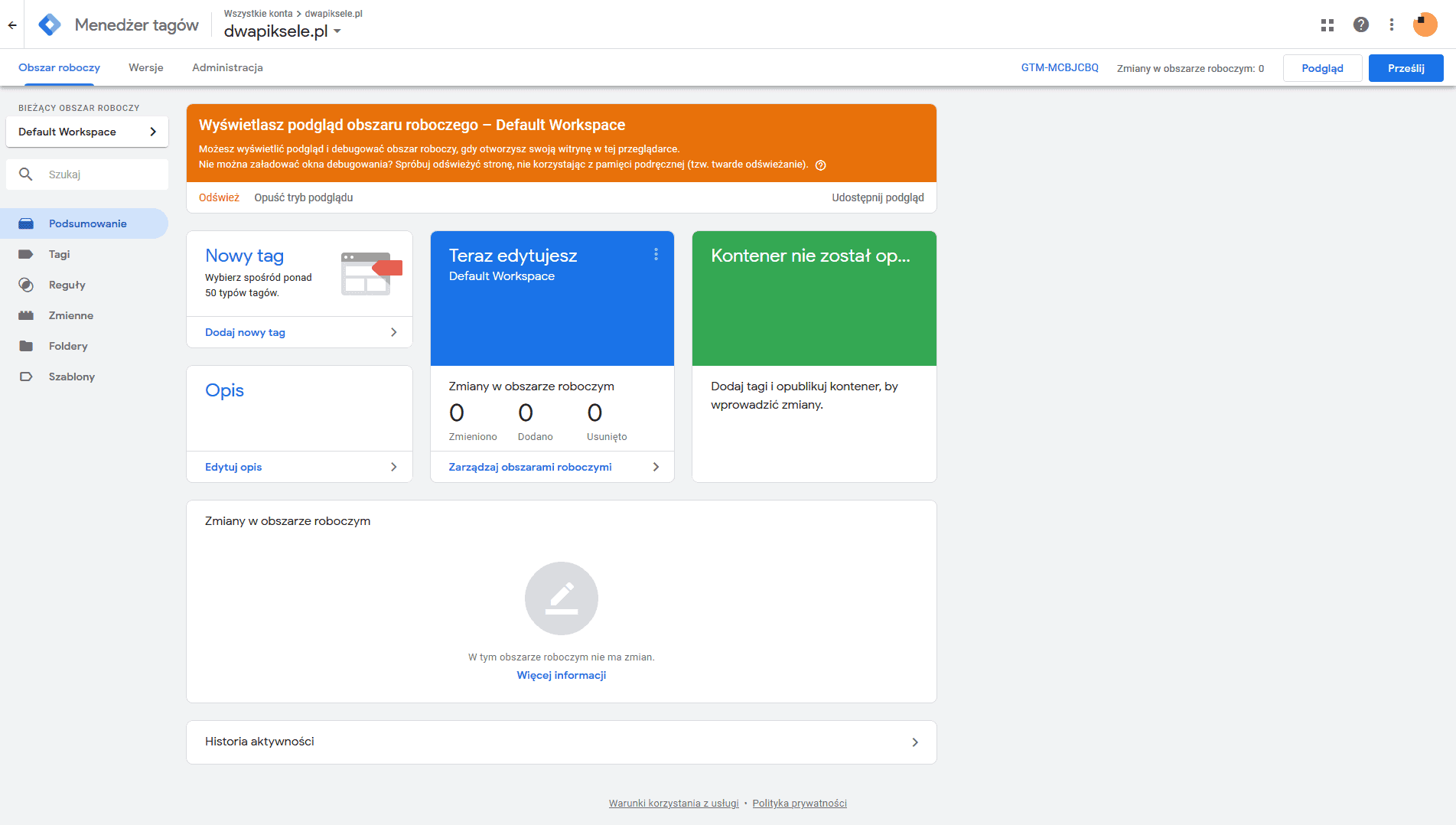Click Opuść tryb podglądu
The width and height of the screenshot is (1456, 825).
tap(303, 197)
